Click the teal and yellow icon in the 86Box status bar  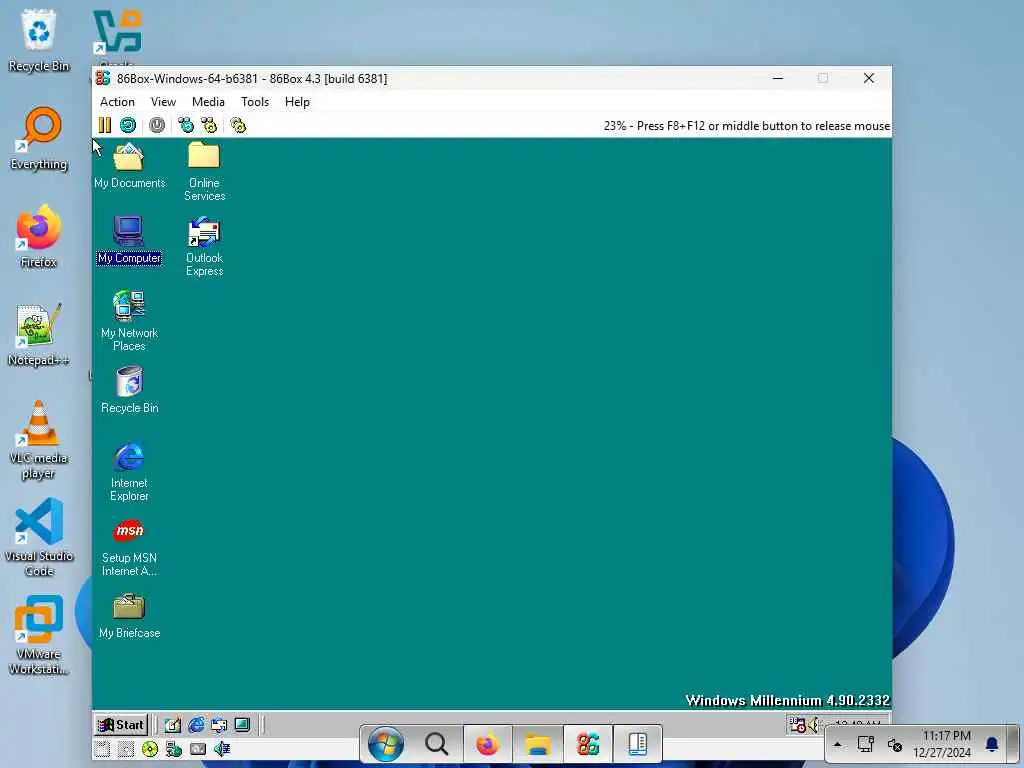pyautogui.click(x=173, y=748)
